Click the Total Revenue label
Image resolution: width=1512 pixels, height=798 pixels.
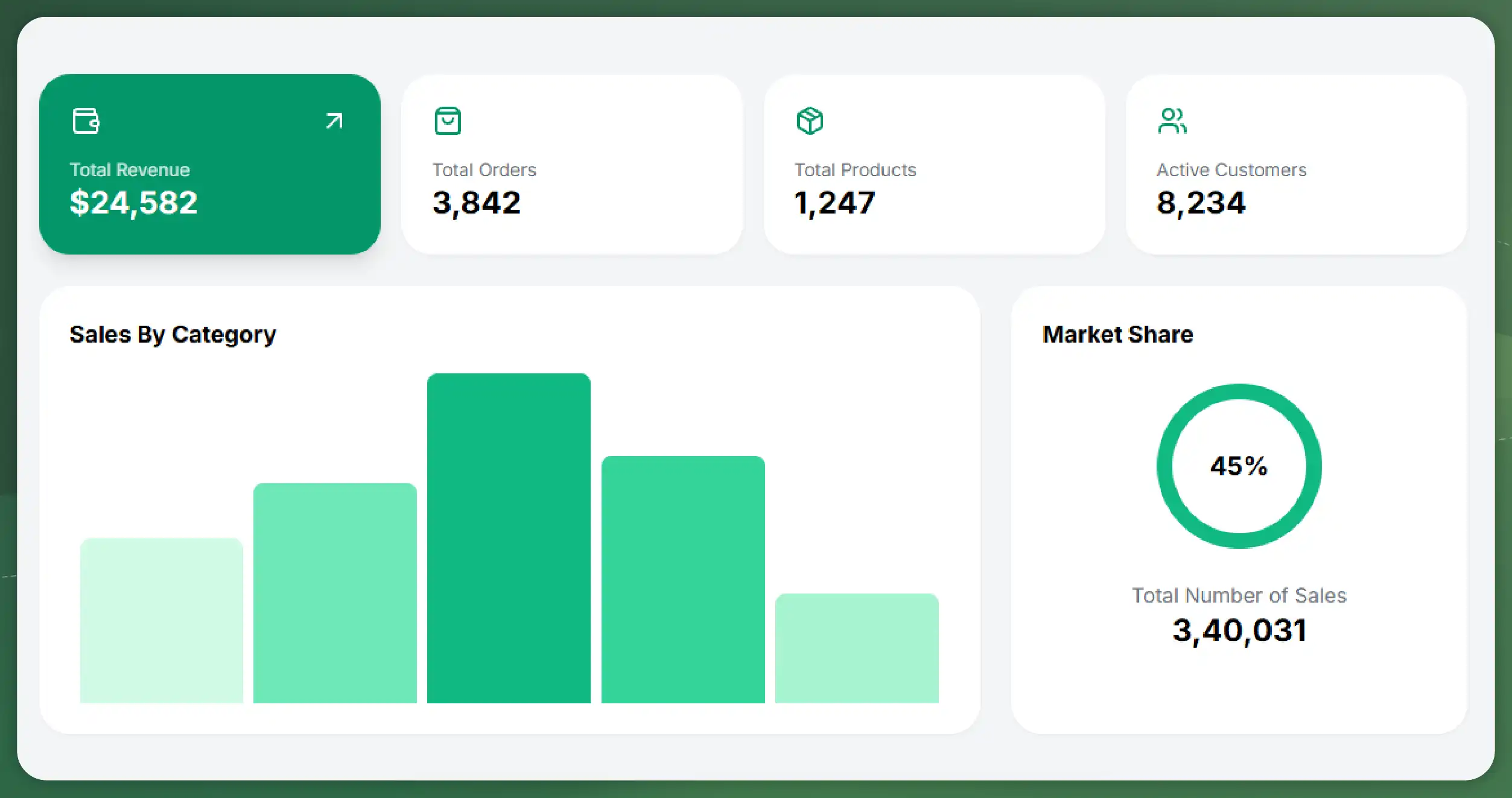(x=130, y=169)
